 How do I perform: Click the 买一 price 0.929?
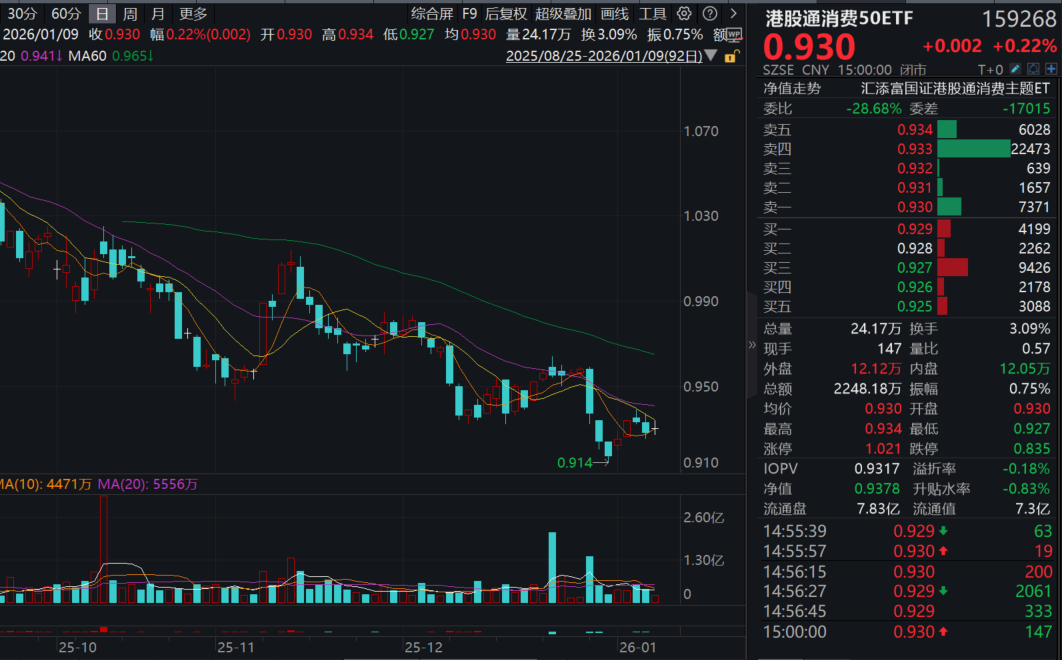coord(915,229)
